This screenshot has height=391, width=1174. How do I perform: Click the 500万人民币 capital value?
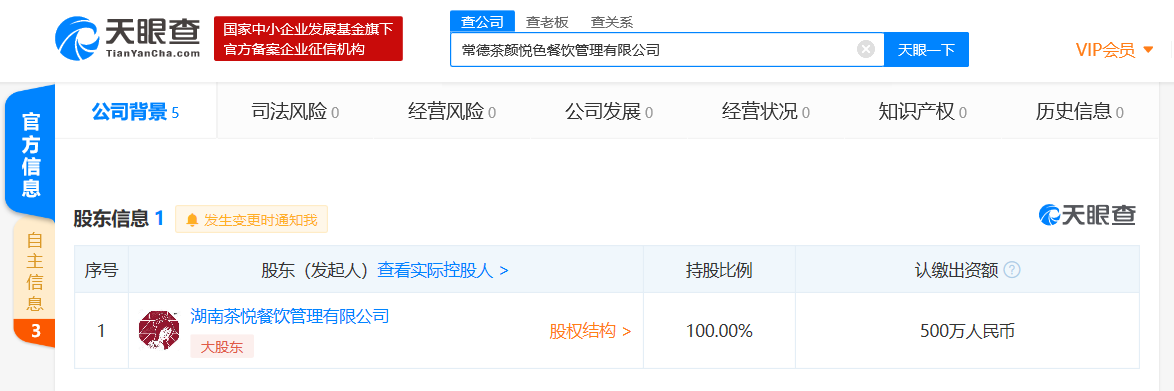967,331
